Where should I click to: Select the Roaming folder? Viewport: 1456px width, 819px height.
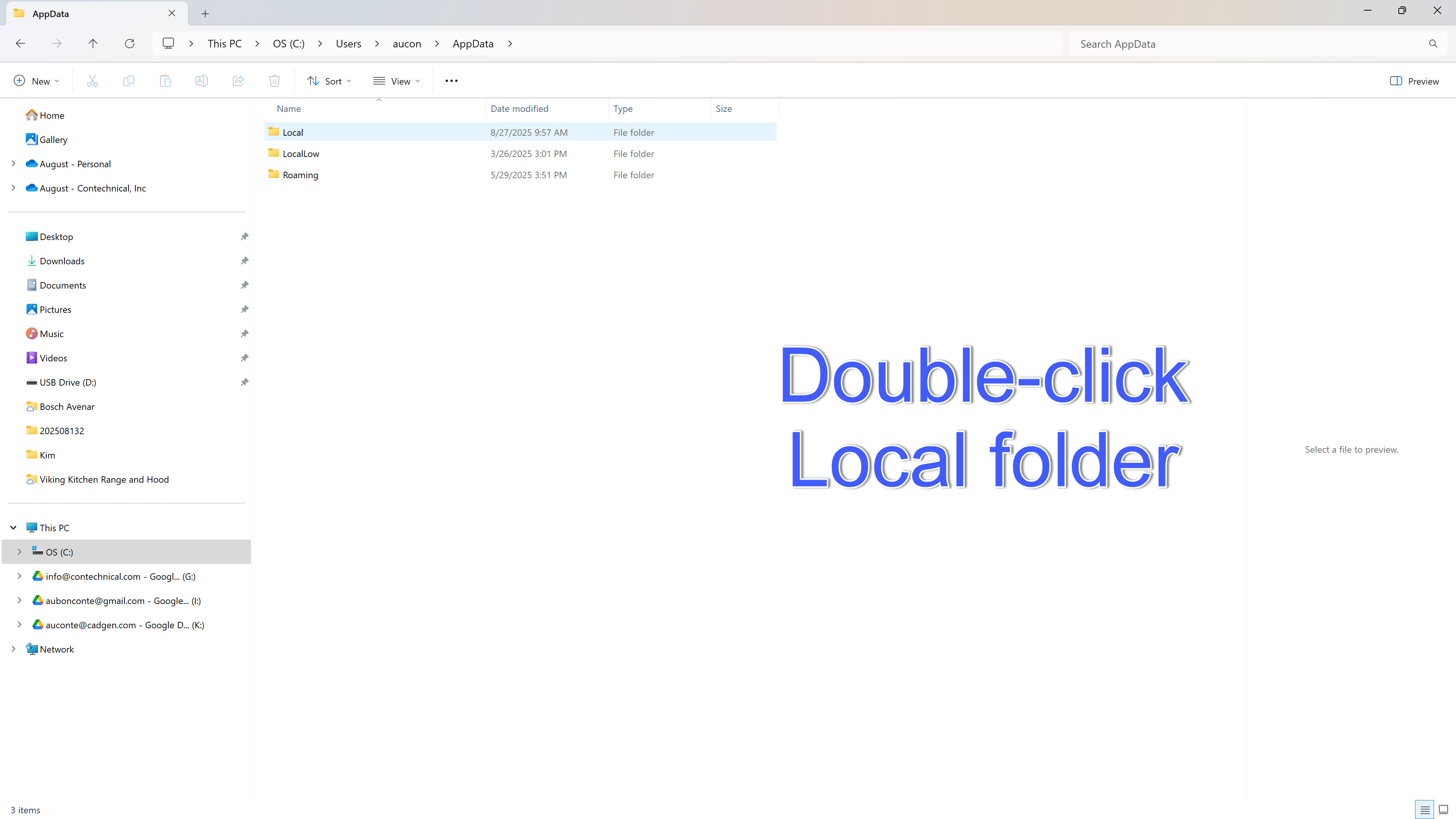coord(521,175)
